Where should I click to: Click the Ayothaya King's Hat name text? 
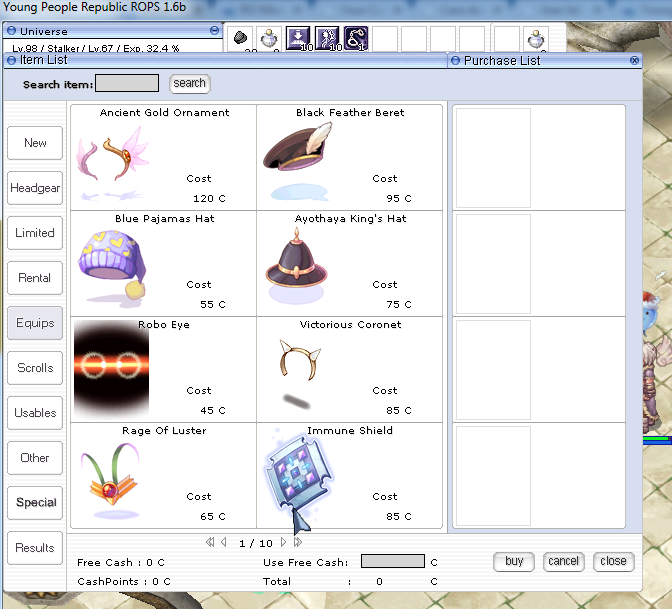tap(350, 219)
